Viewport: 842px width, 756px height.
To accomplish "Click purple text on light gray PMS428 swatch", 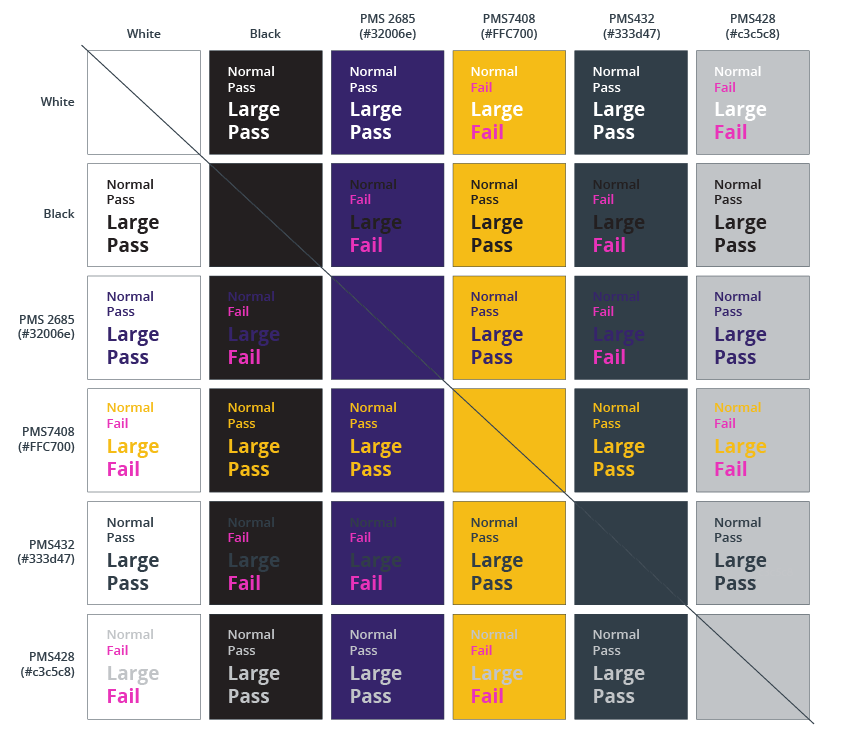I will point(752,327).
